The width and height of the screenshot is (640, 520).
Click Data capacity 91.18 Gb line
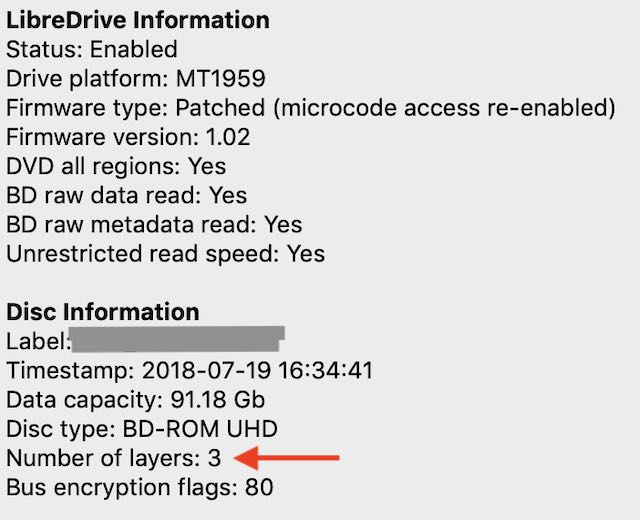[136, 400]
